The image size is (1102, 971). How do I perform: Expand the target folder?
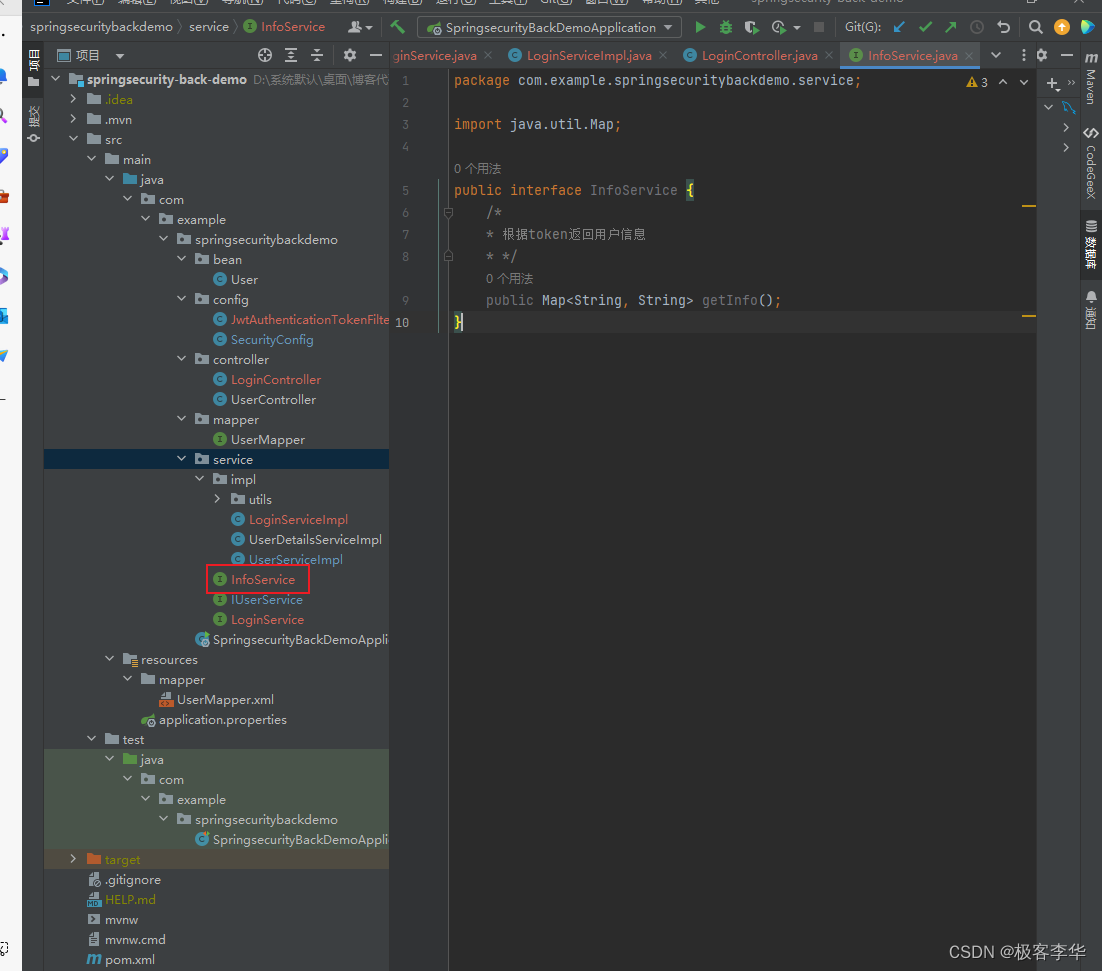(73, 859)
